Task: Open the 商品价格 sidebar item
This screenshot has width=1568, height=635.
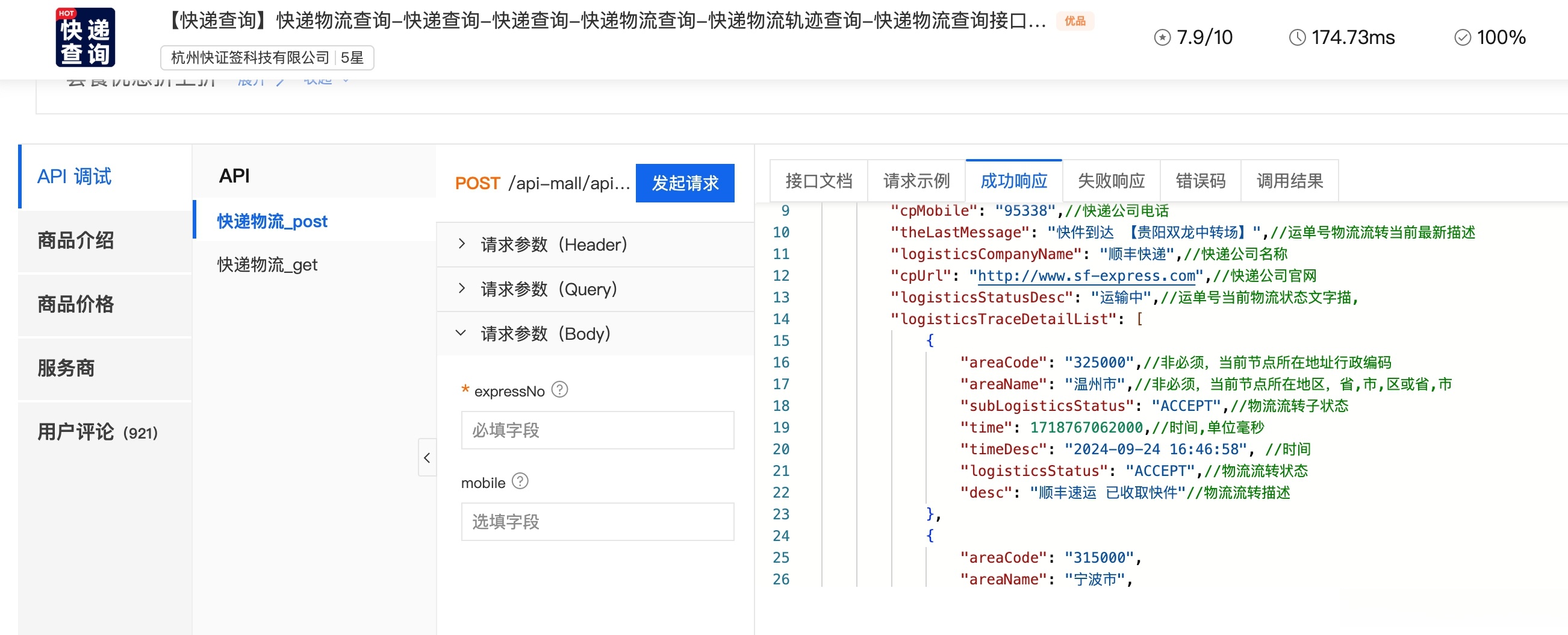Action: pos(75,304)
